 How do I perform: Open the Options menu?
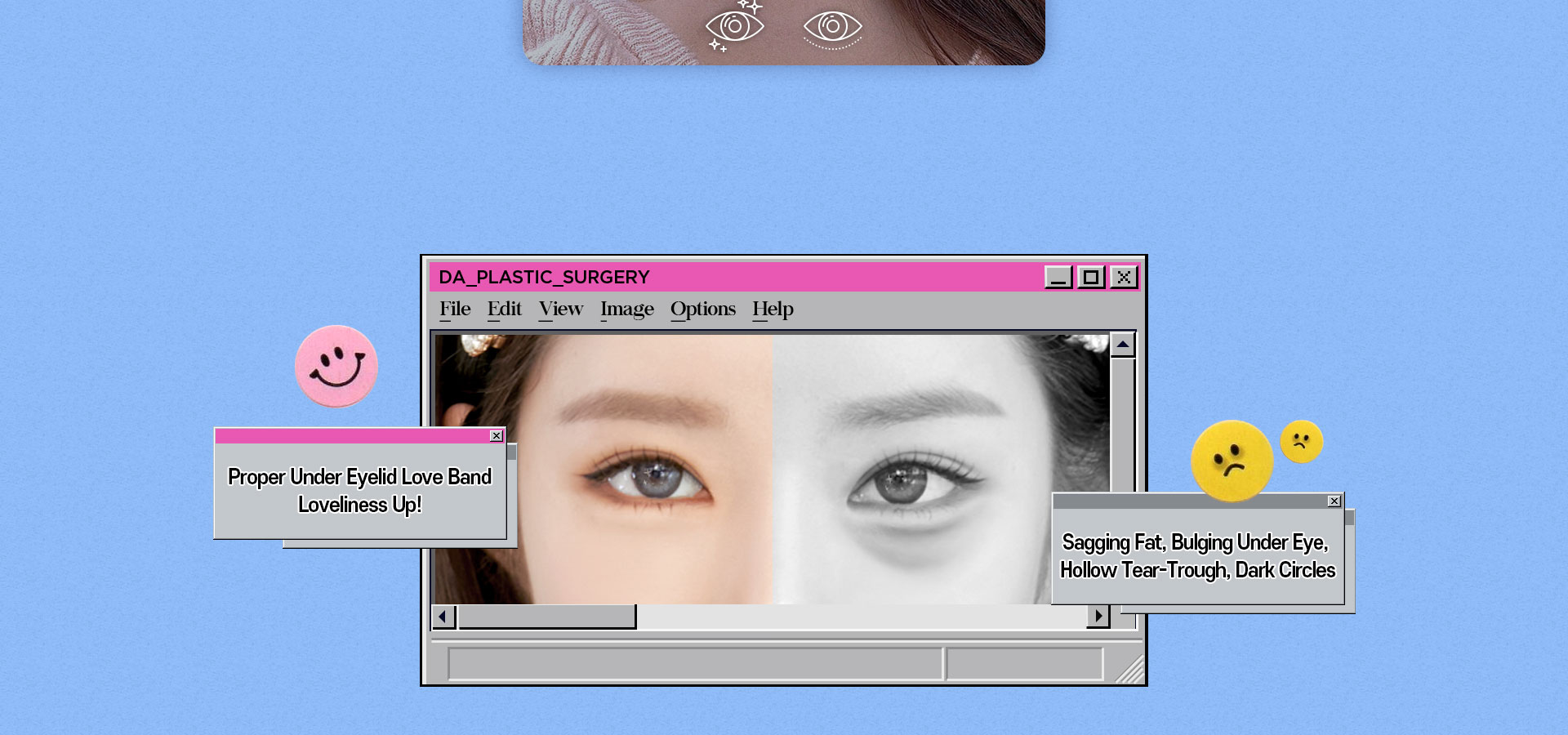(702, 310)
